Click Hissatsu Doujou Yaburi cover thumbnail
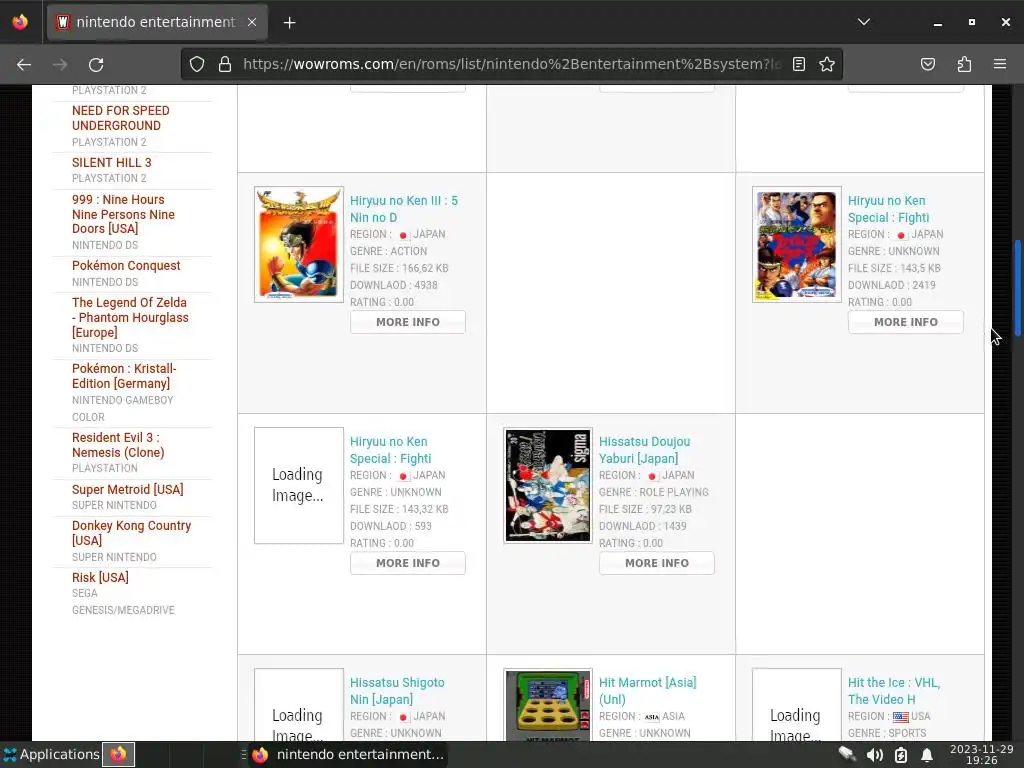 click(548, 485)
